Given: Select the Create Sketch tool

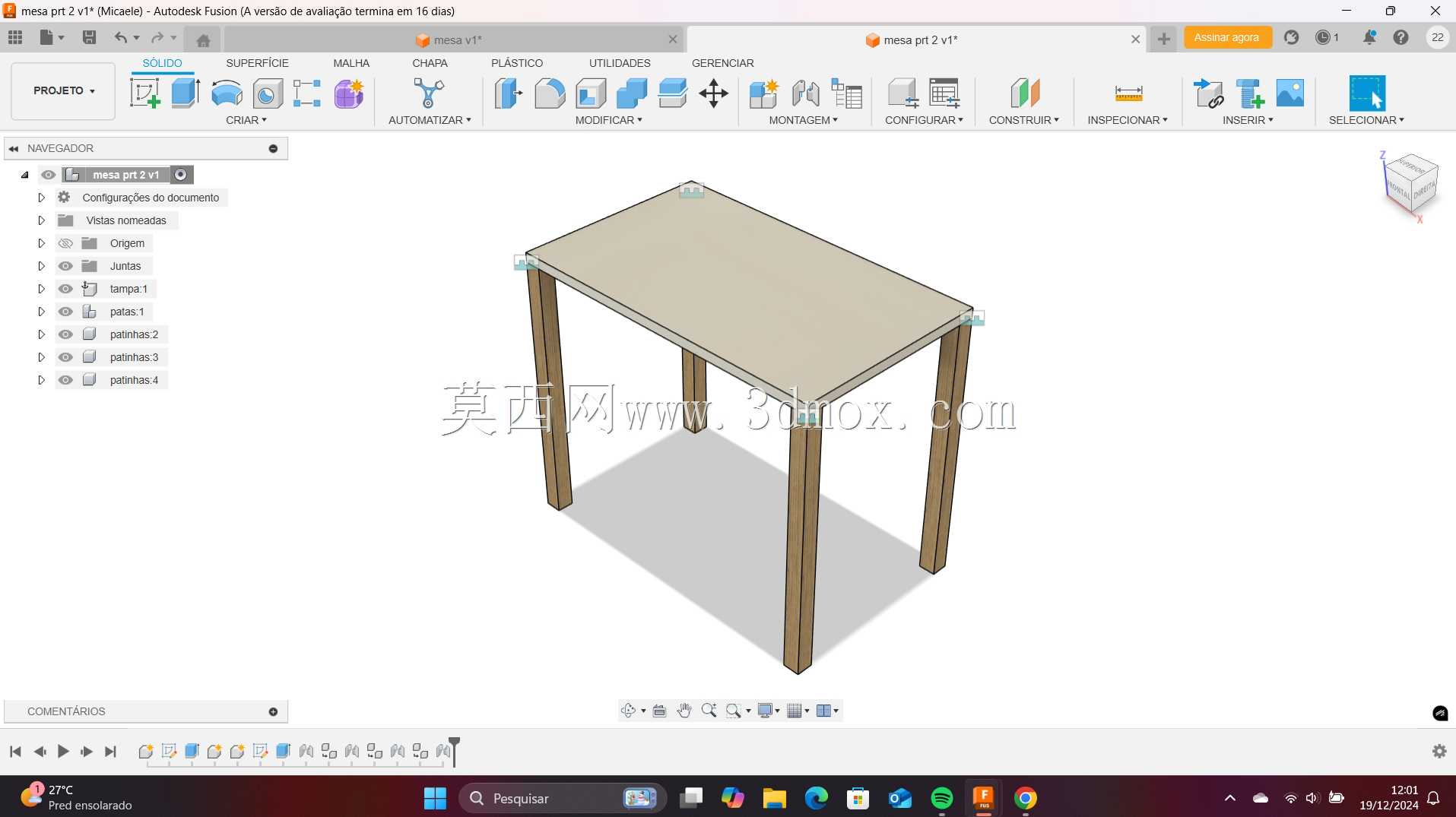Looking at the screenshot, I should click(144, 93).
